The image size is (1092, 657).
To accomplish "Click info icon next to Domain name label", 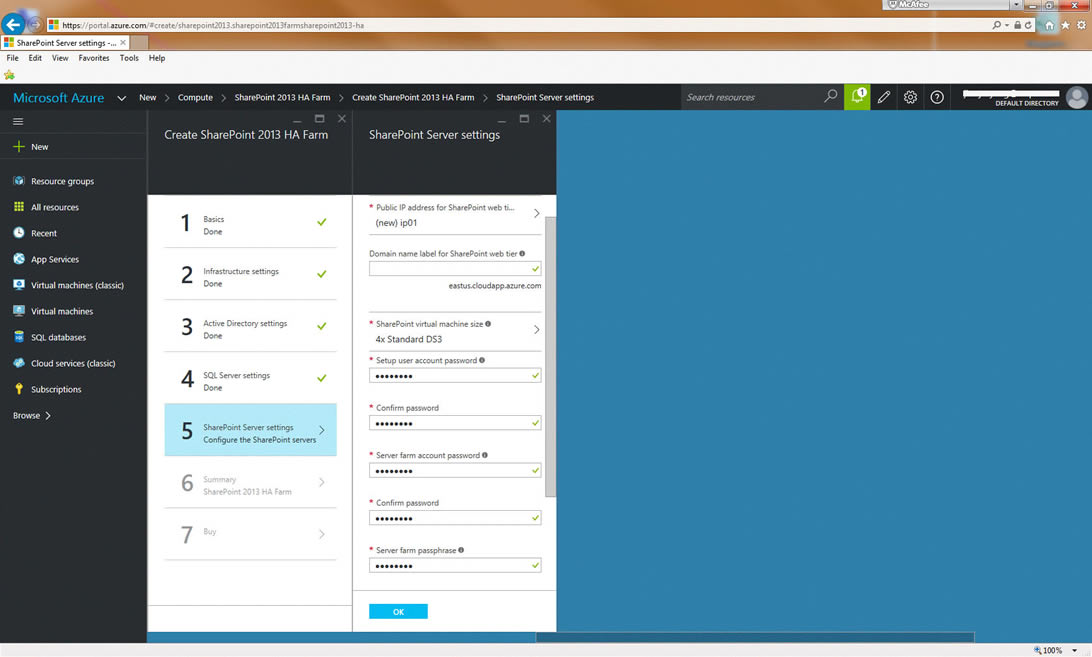I will tap(522, 254).
